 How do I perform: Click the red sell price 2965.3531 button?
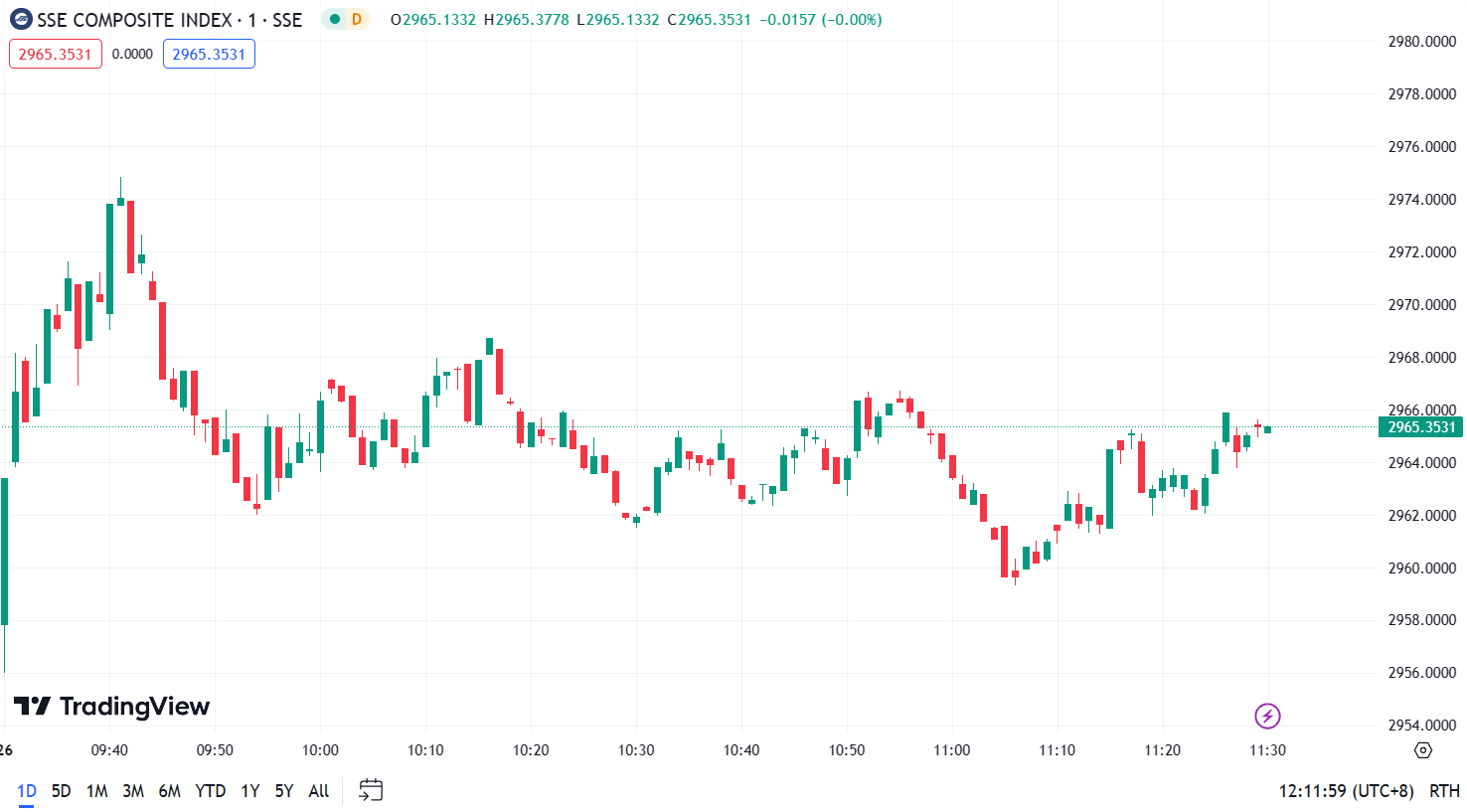(55, 54)
